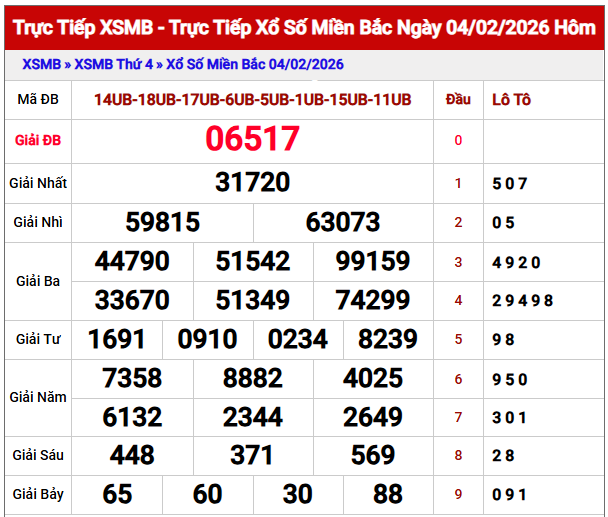
Task: Select the Giải ĐB row label
Action: click(x=38, y=140)
